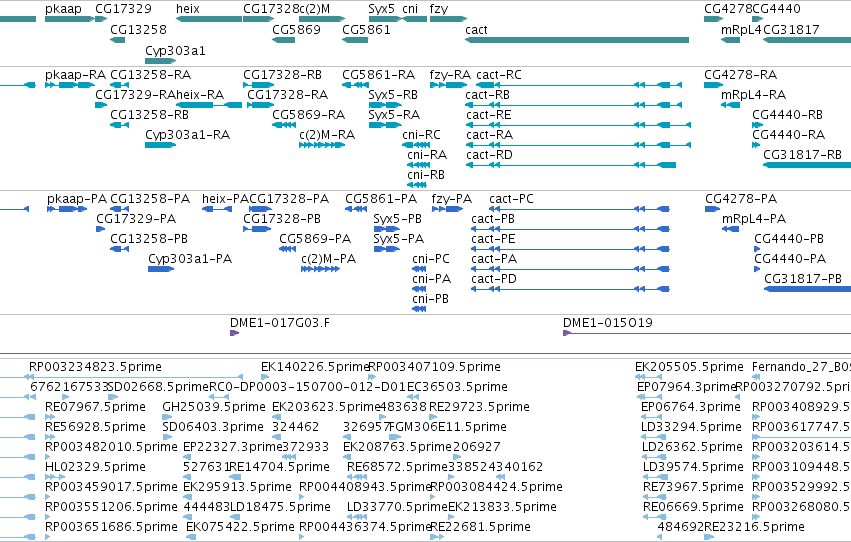Click EST LD26362.5prime
The height and width of the screenshot is (542, 851).
click(x=654, y=457)
